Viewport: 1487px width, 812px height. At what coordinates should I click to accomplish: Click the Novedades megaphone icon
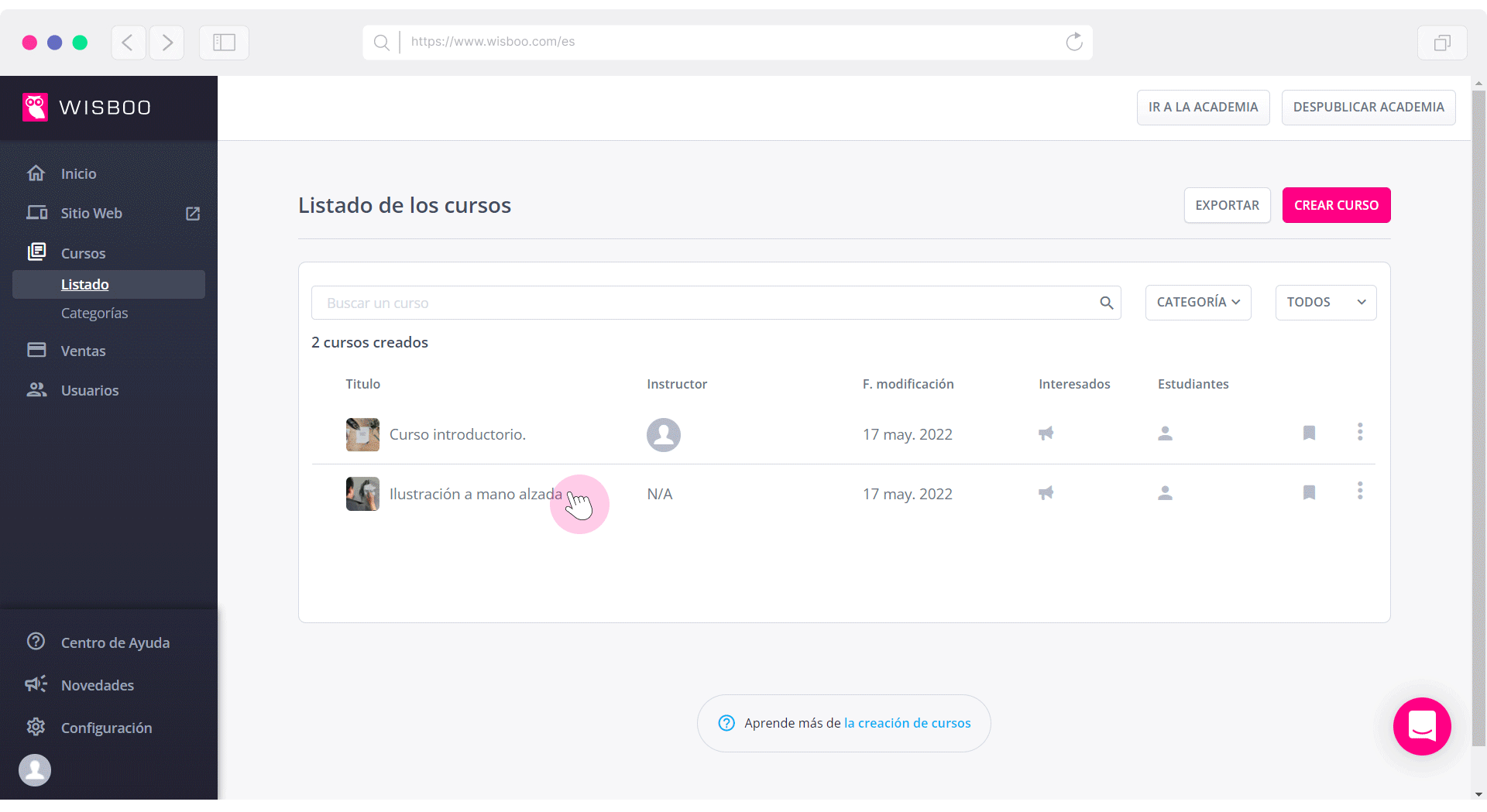point(36,684)
